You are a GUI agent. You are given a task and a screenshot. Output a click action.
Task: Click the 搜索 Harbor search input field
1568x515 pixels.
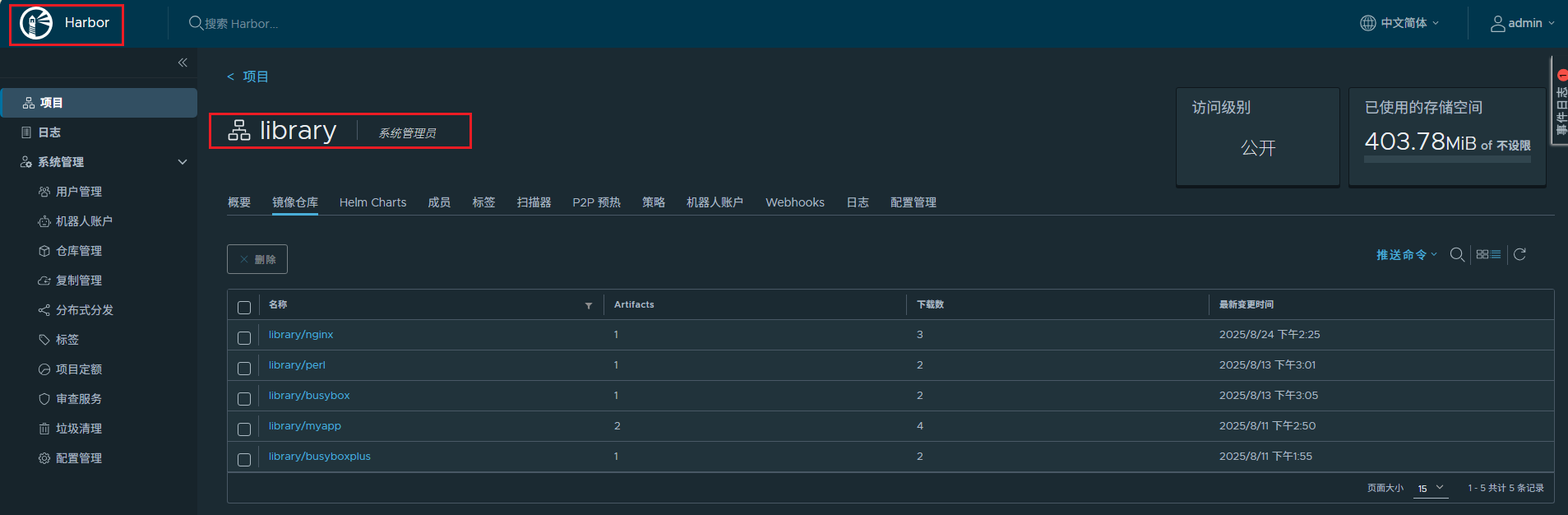click(242, 24)
